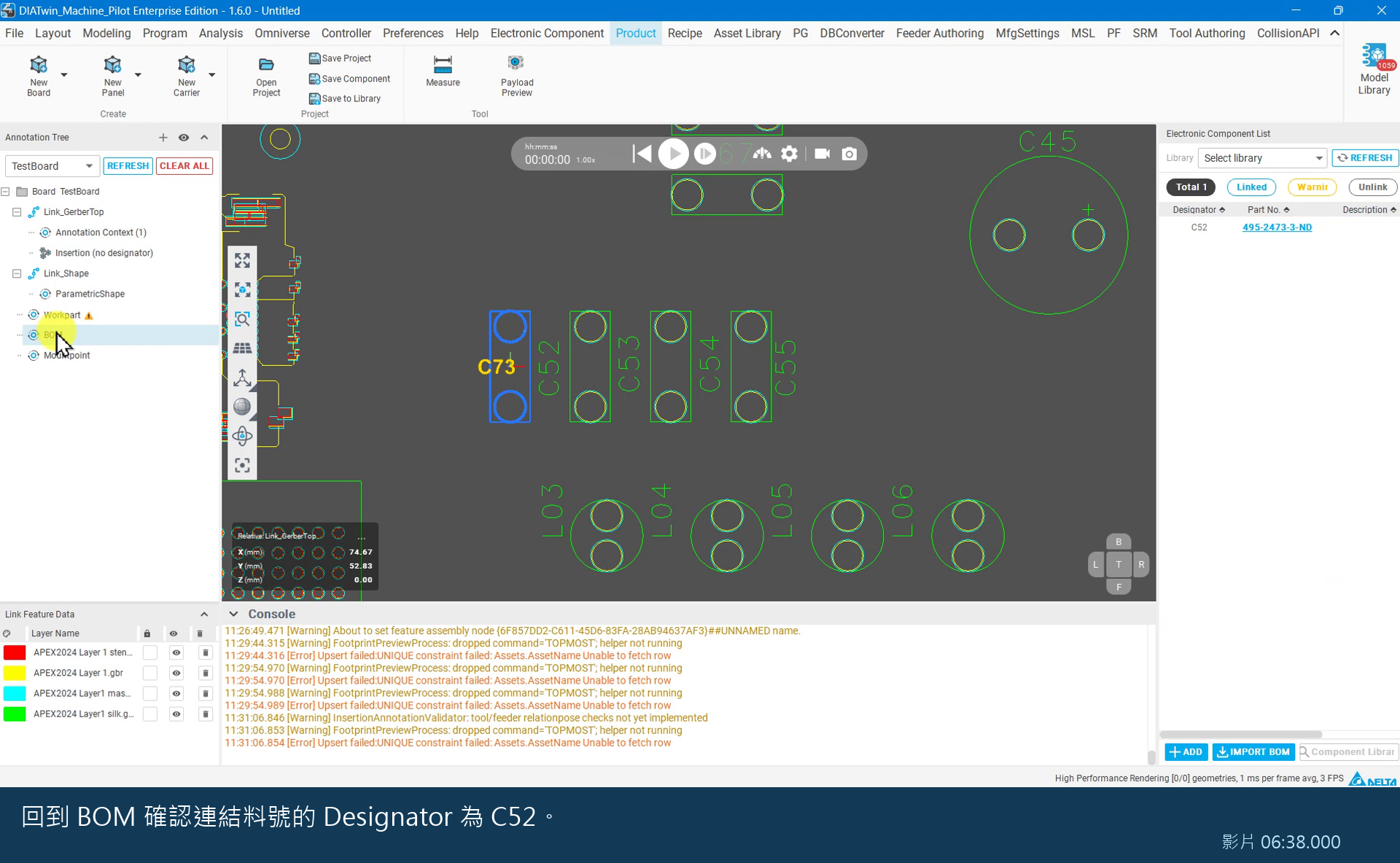Click the CLEAR ALL button

[x=184, y=166]
